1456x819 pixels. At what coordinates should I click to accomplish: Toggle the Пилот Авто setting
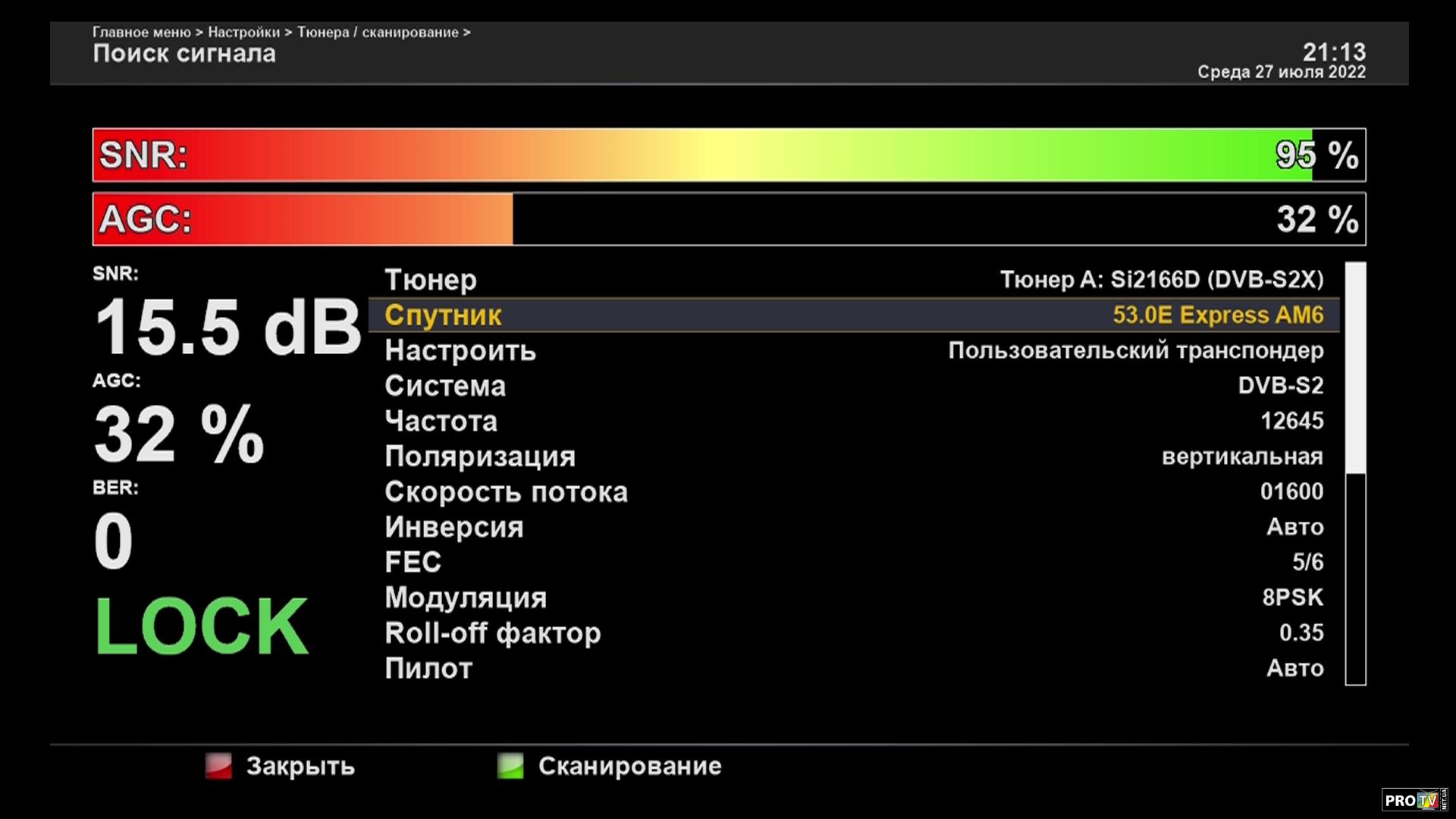[x=853, y=668]
